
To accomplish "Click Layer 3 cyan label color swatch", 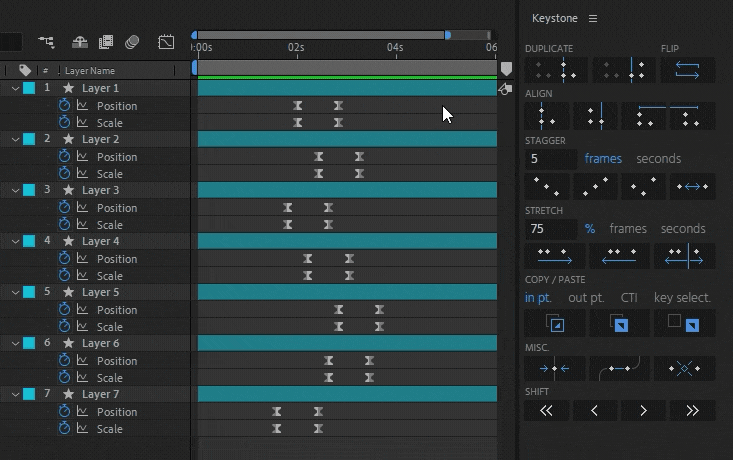I will pos(29,191).
